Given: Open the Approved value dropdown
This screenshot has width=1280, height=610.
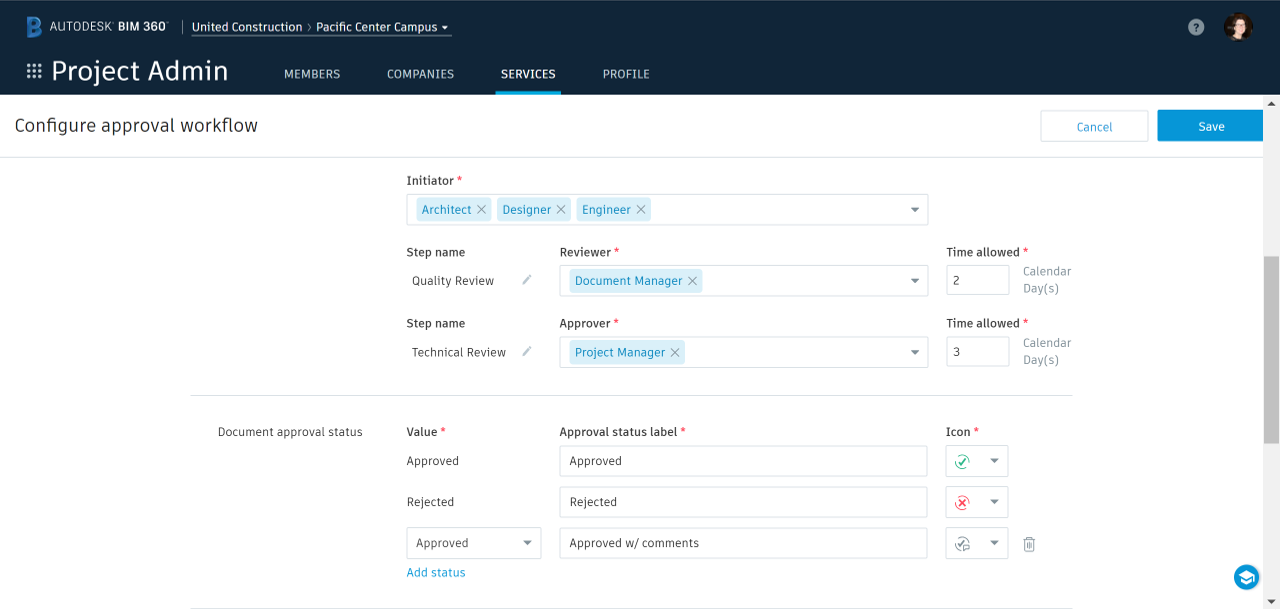Looking at the screenshot, I should click(474, 543).
